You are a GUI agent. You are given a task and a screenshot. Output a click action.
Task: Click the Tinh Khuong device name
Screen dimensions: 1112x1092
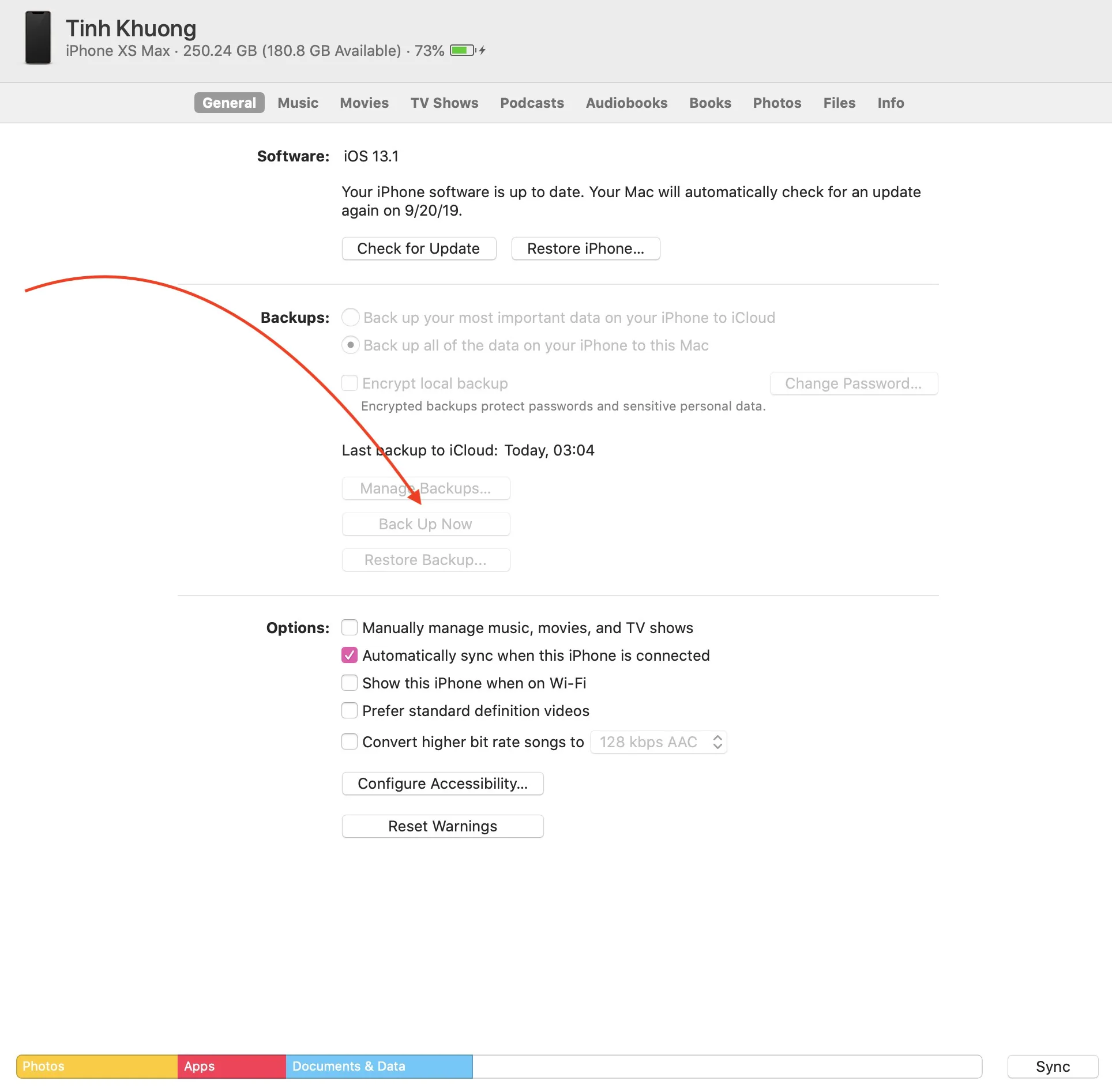(131, 28)
